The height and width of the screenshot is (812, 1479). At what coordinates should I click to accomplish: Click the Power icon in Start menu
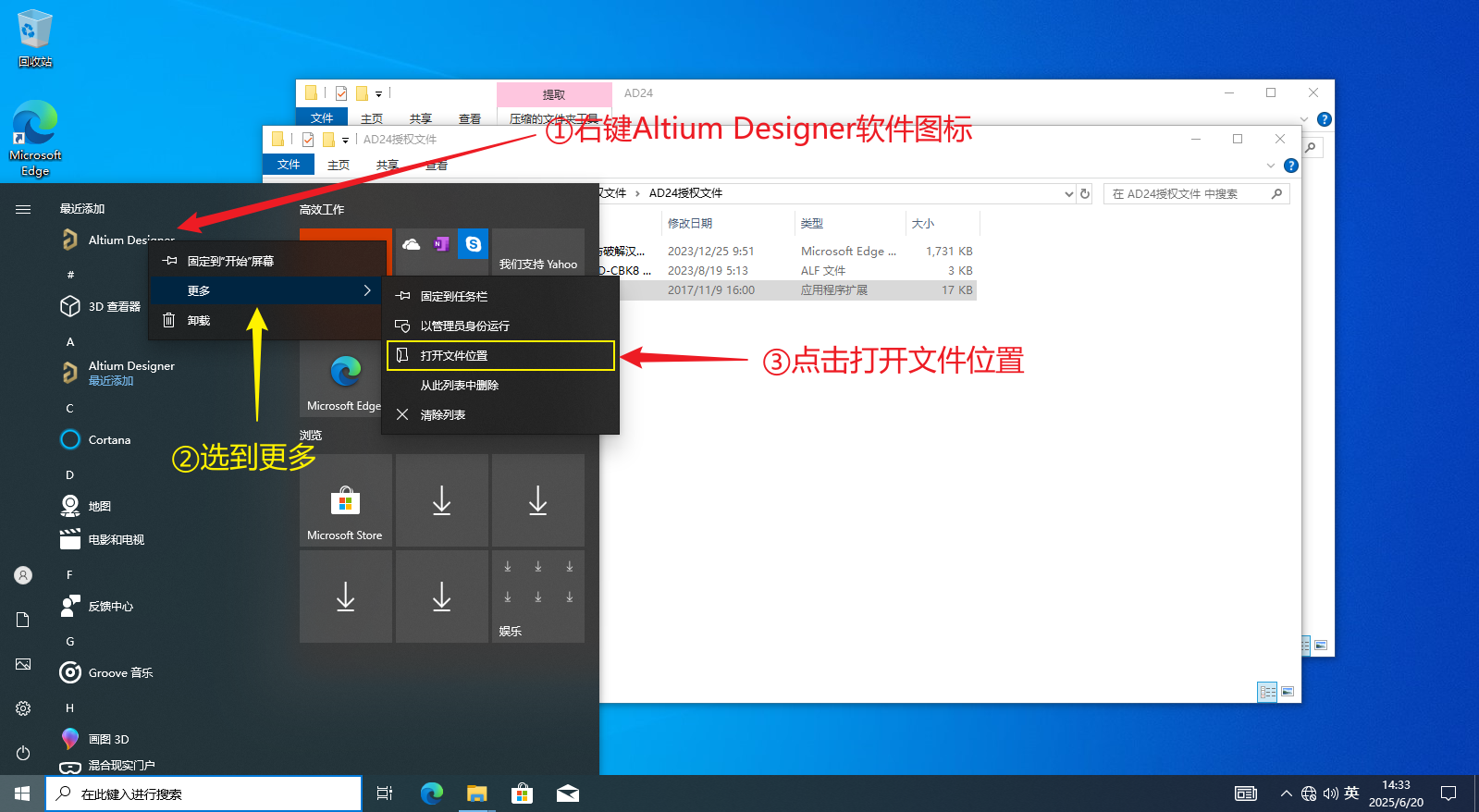point(23,753)
